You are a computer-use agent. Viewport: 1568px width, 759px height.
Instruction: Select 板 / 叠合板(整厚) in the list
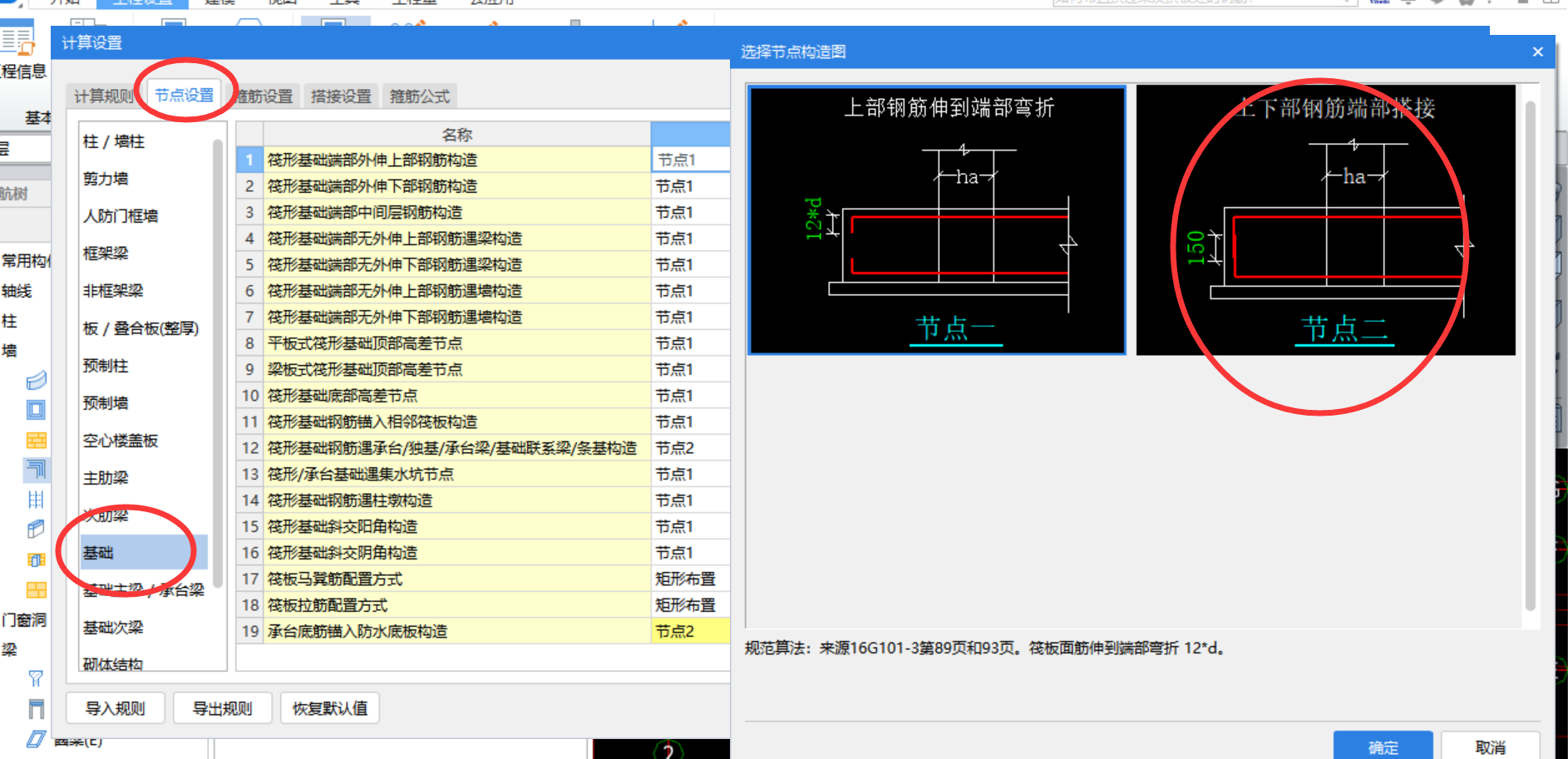141,328
